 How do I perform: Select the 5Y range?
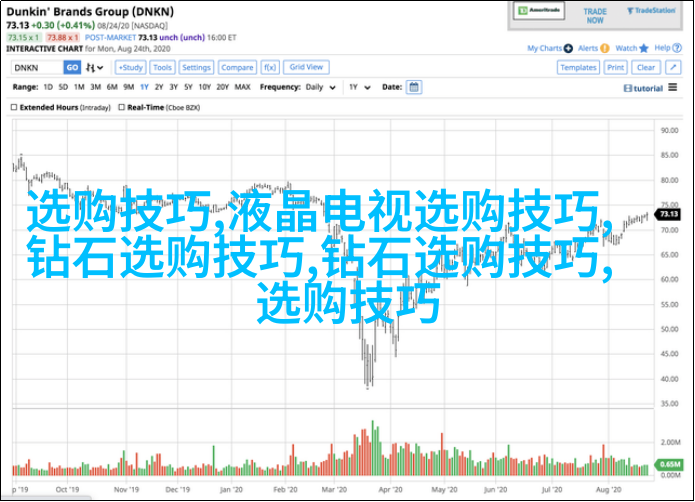(x=188, y=87)
